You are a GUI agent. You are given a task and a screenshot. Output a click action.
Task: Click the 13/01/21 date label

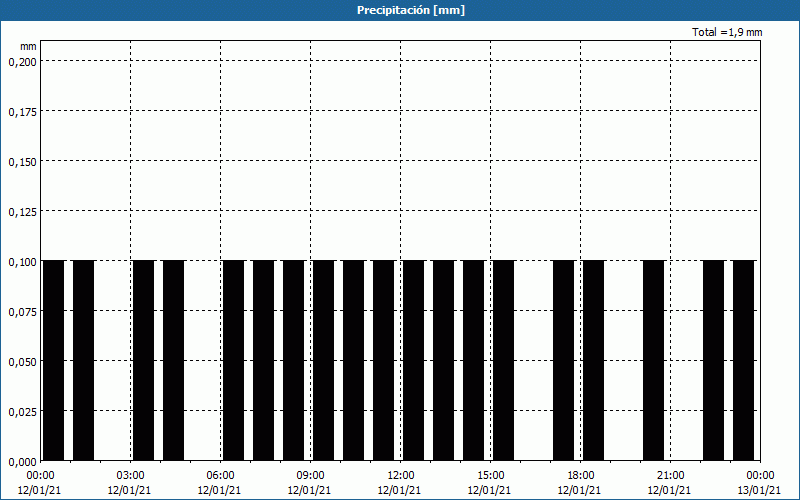(x=759, y=490)
